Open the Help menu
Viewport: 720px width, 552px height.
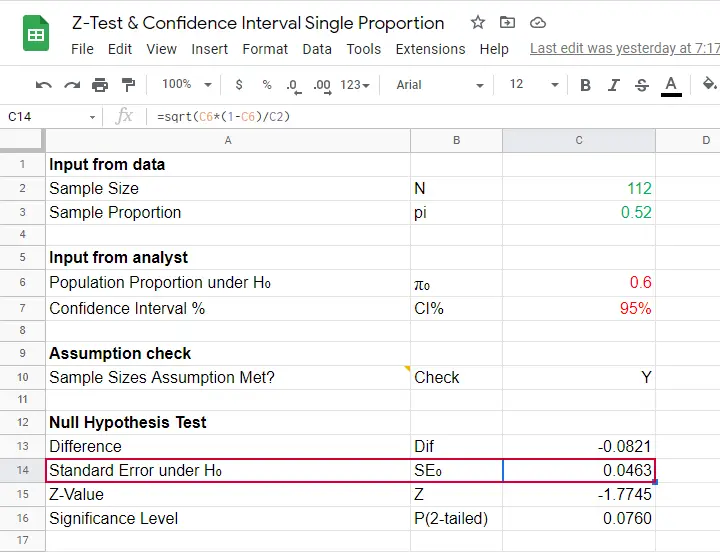pos(494,49)
